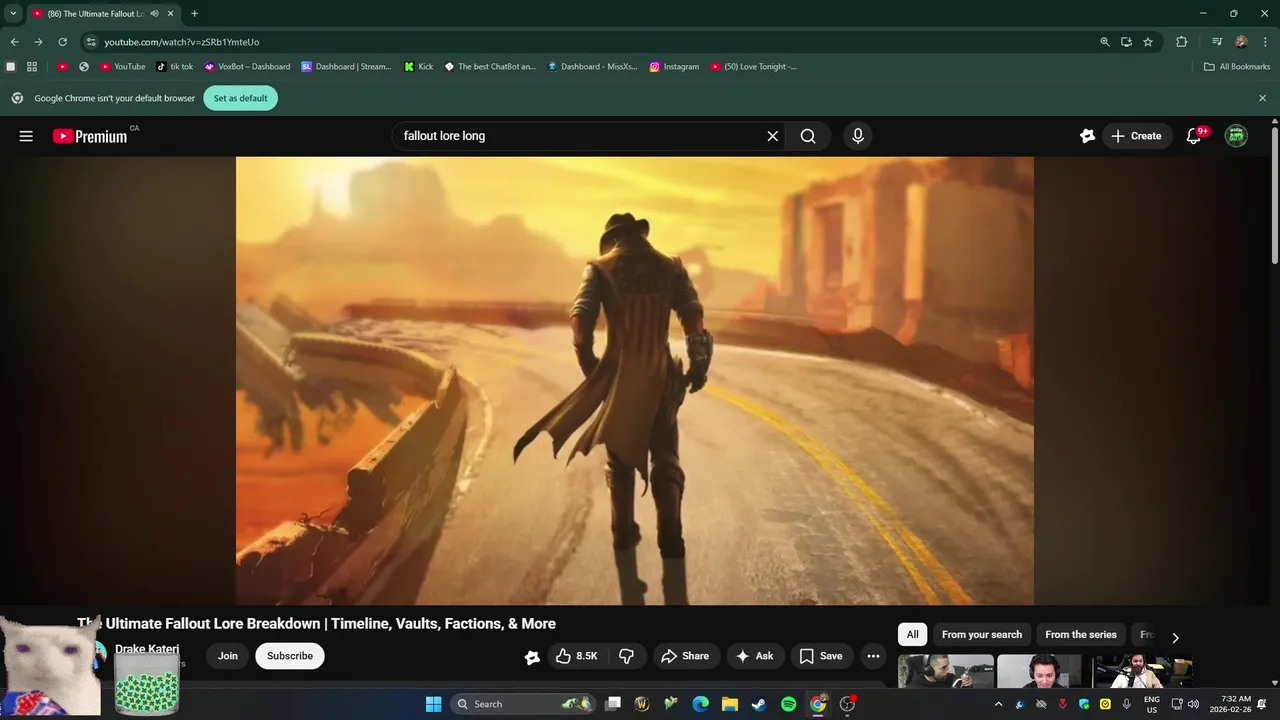Image resolution: width=1280 pixels, height=720 pixels.
Task: Open the tik tok bookmark
Action: [x=175, y=67]
